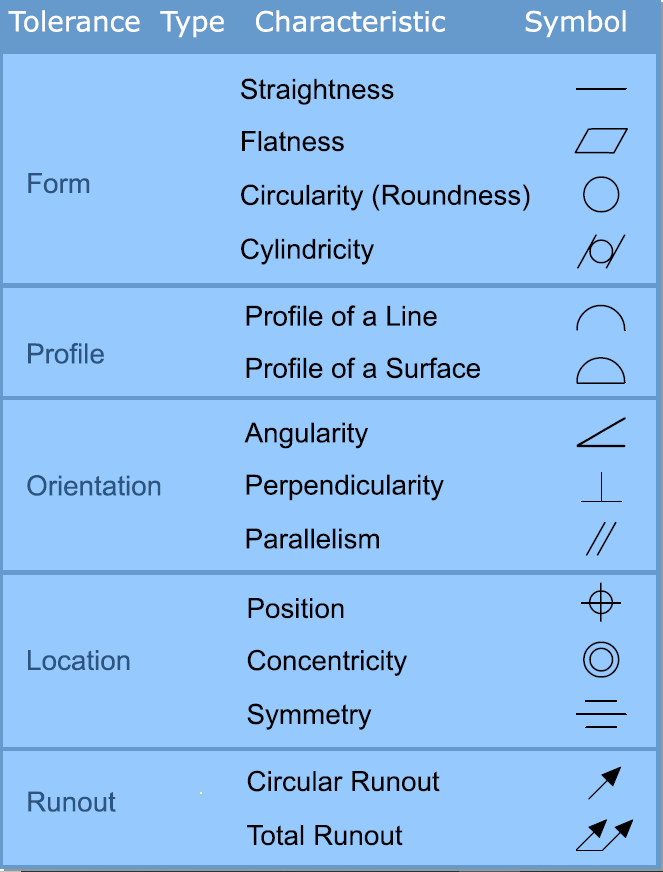This screenshot has width=663, height=872.
Task: Select the Orientation tolerance type label
Action: click(94, 486)
